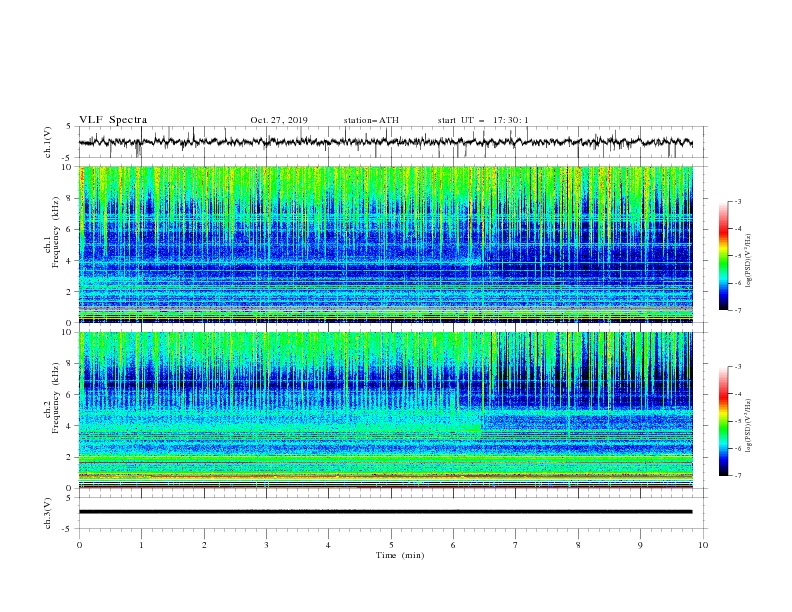Image resolution: width=792 pixels, height=612 pixels.
Task: Click the "6" tick on the time axis
Action: click(x=453, y=545)
